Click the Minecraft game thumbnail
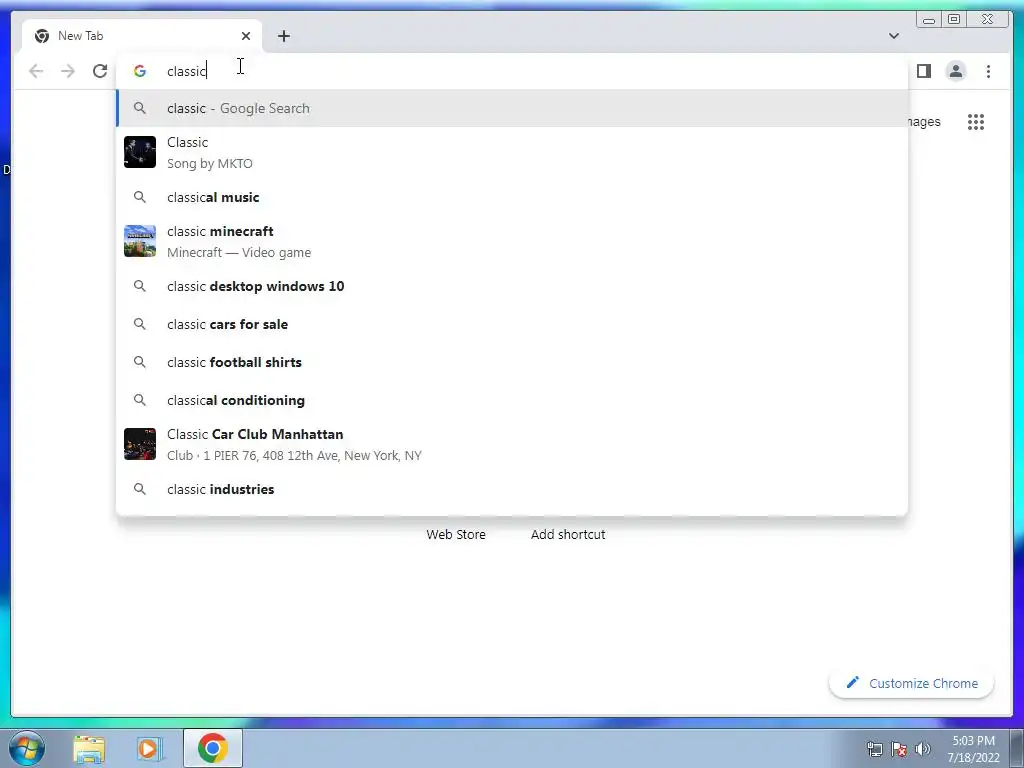Viewport: 1024px width, 768px height. pyautogui.click(x=140, y=241)
